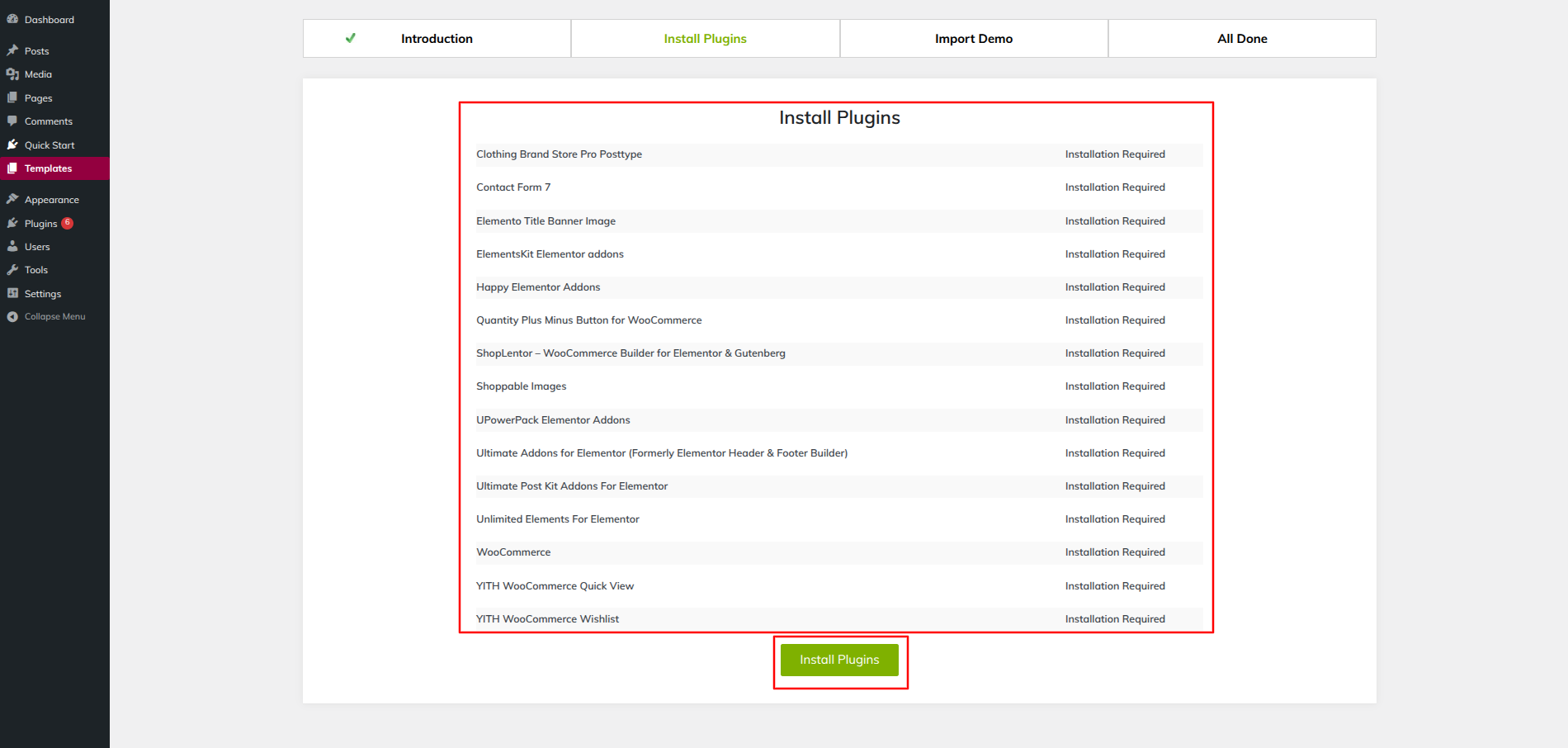Select the Install Plugins step tab

(x=705, y=38)
